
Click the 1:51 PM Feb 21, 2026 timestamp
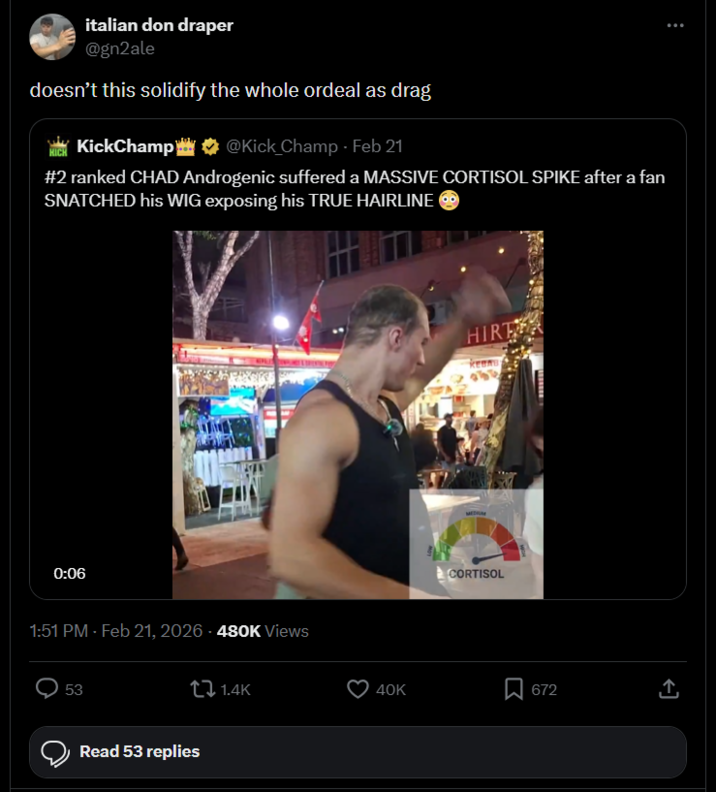pyautogui.click(x=115, y=631)
